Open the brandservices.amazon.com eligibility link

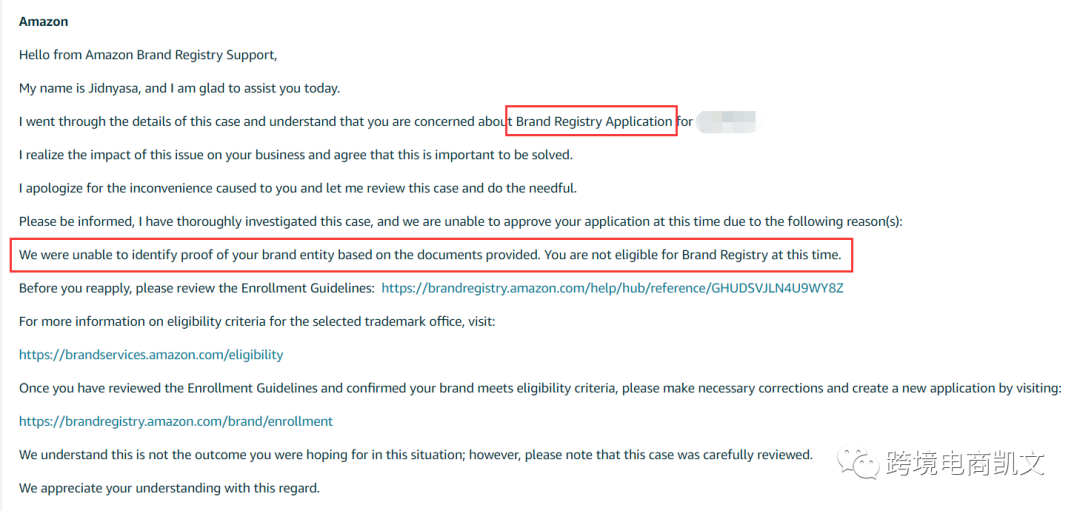click(x=151, y=355)
